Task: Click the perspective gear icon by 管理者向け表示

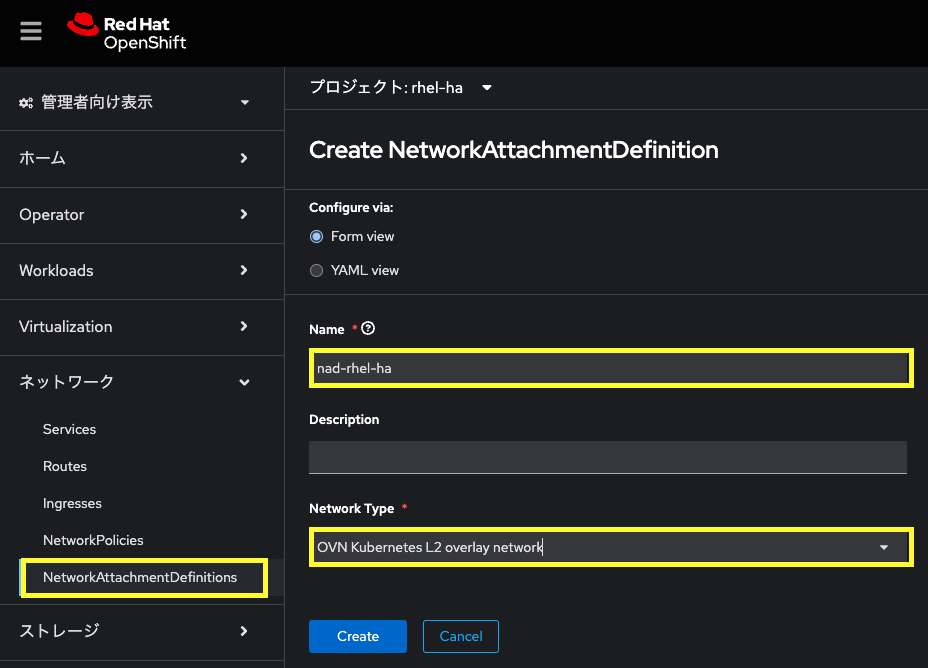Action: [x=24, y=100]
